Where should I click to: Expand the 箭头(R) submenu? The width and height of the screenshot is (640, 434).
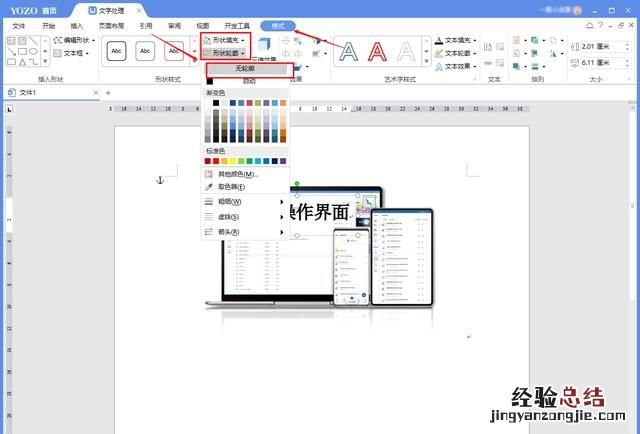point(245,232)
